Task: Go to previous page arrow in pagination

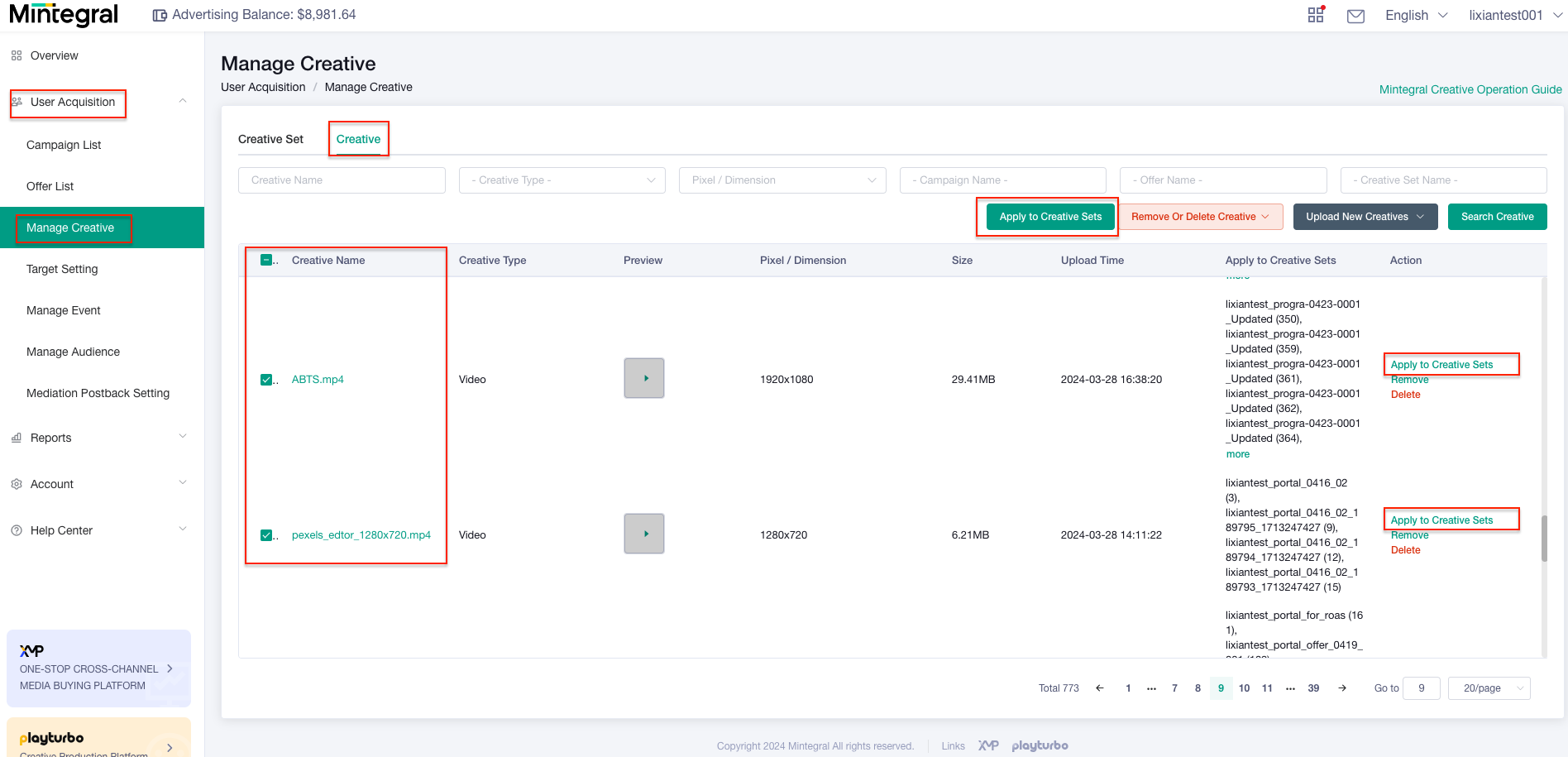Action: point(1100,688)
